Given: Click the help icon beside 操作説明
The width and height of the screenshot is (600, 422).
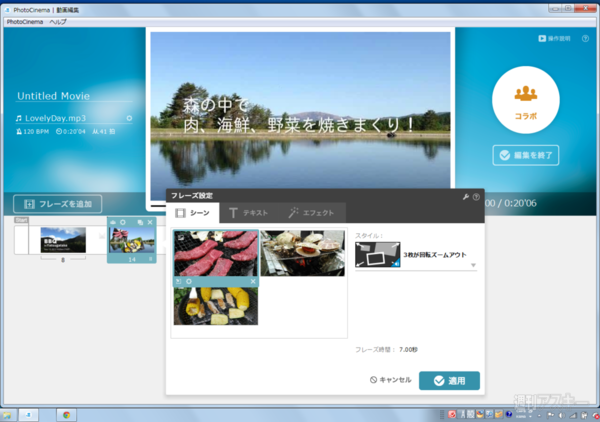Looking at the screenshot, I should 585,38.
